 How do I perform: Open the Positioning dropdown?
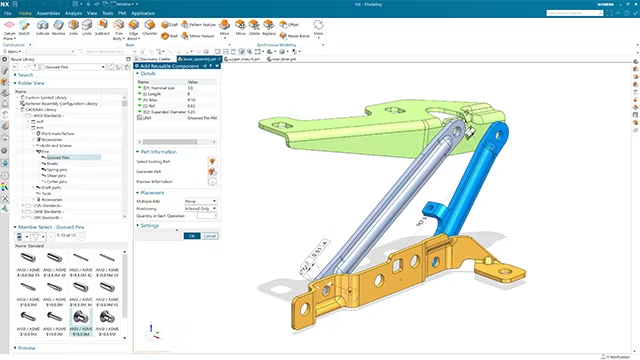coord(200,209)
